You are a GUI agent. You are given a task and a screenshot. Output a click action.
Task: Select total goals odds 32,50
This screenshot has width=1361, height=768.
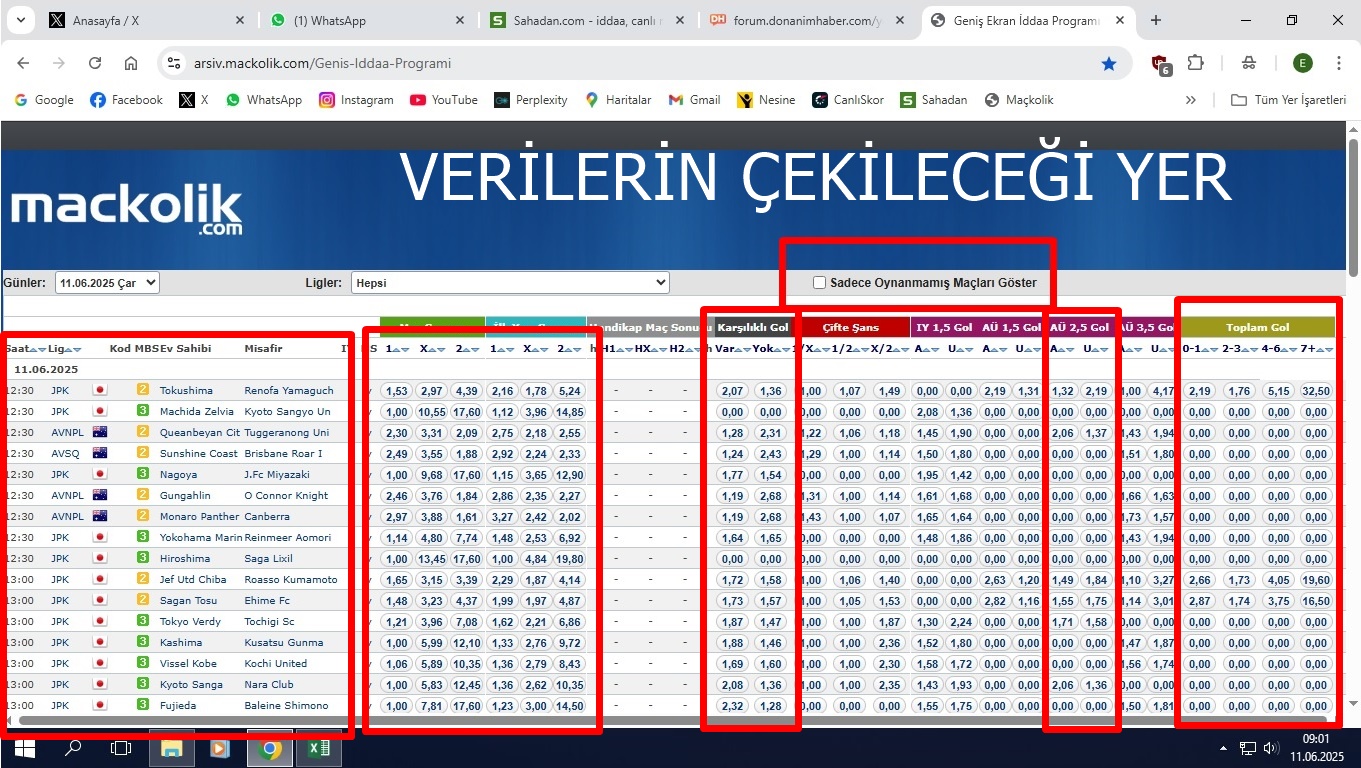coord(1316,391)
